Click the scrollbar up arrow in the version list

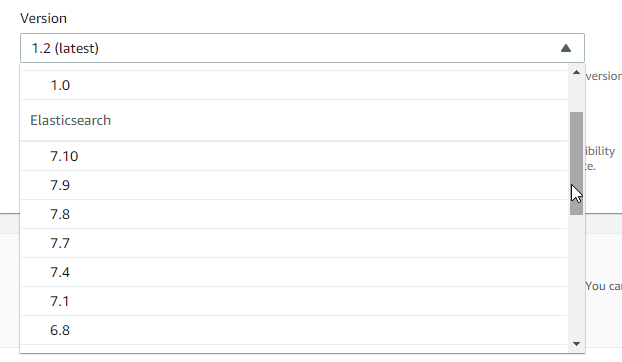pos(576,73)
